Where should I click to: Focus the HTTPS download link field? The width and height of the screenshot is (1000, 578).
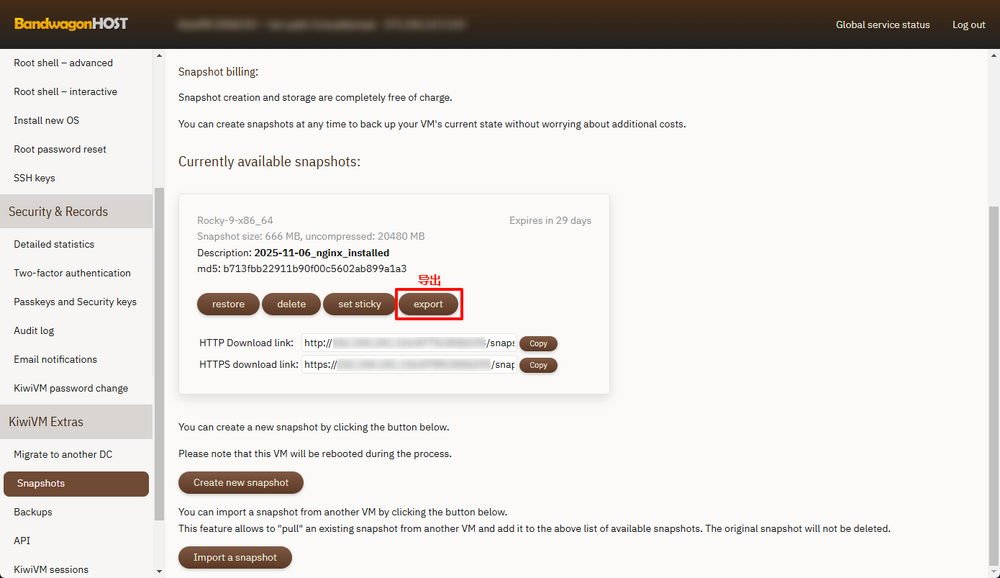pyautogui.click(x=409, y=365)
